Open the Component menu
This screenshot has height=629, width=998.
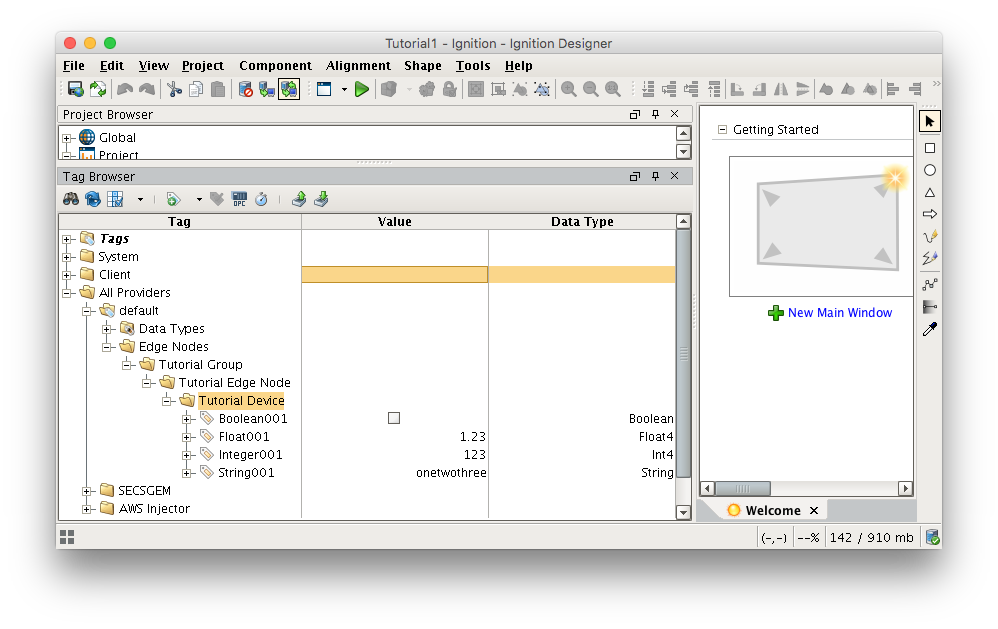coord(275,66)
